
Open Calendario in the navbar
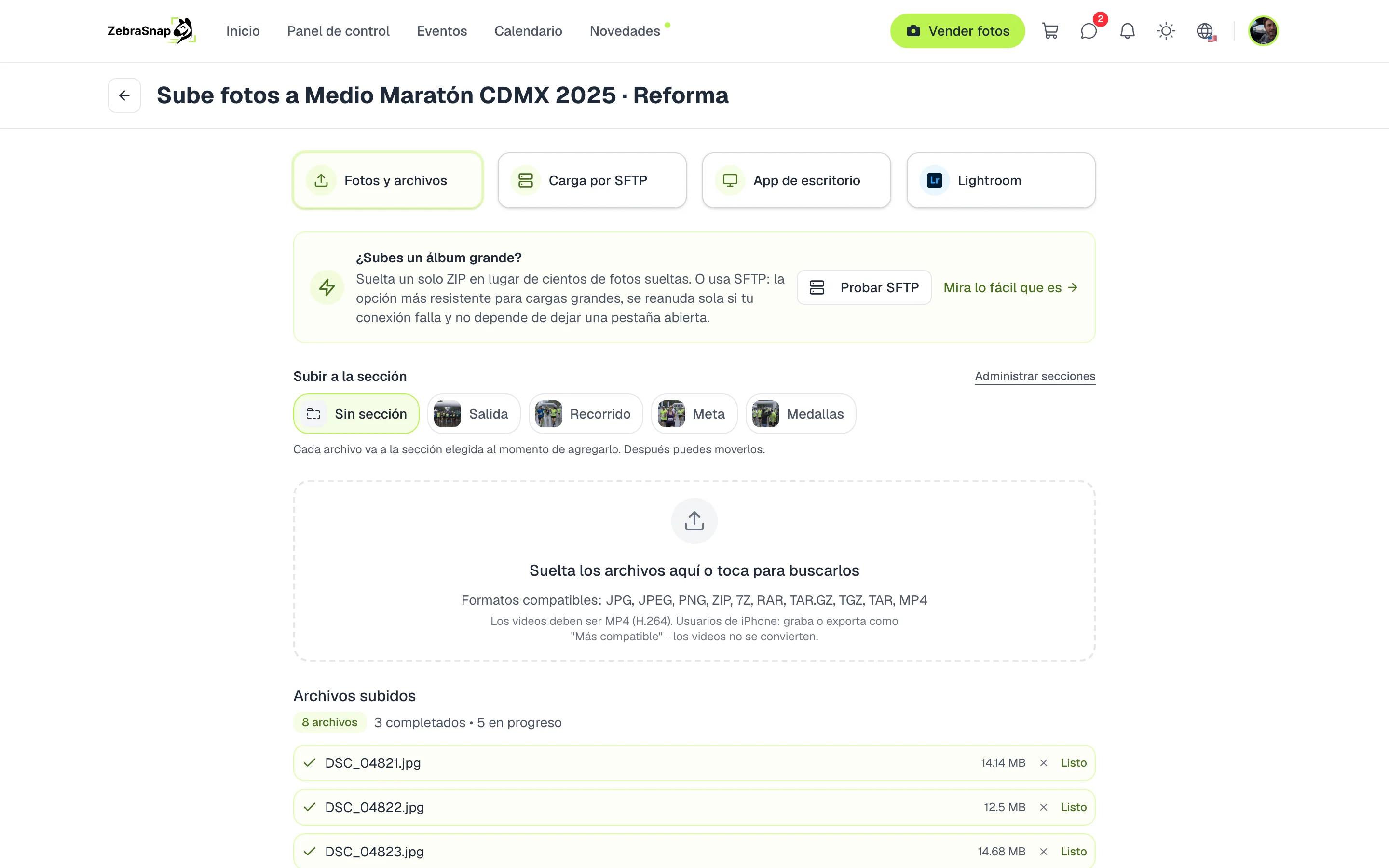tap(528, 31)
